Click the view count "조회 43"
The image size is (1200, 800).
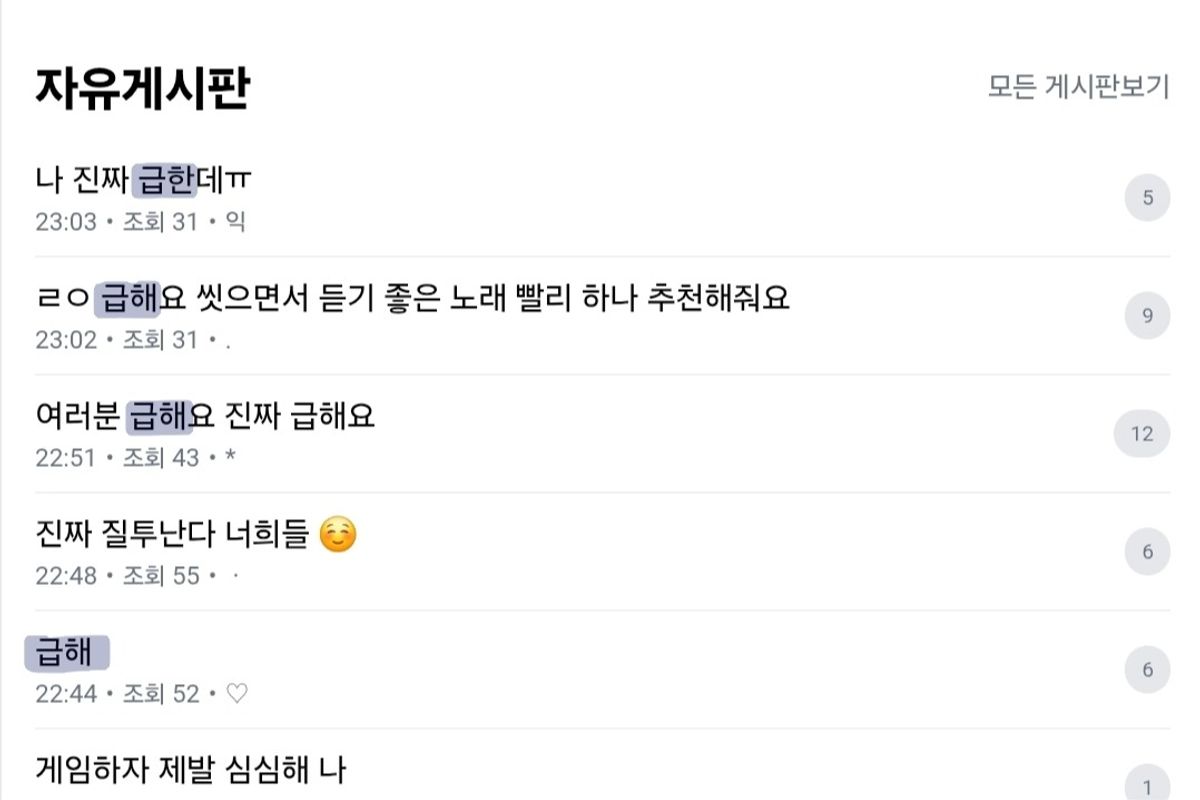pos(161,458)
